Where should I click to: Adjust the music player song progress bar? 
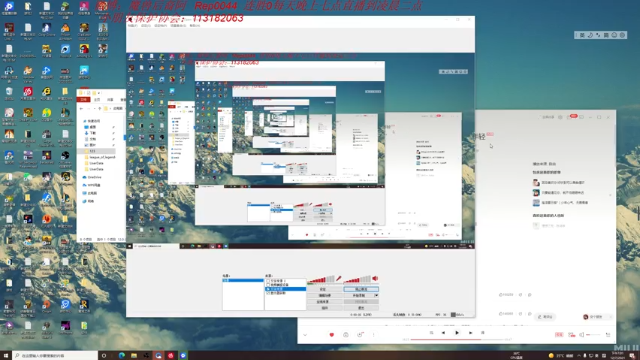(x=457, y=339)
